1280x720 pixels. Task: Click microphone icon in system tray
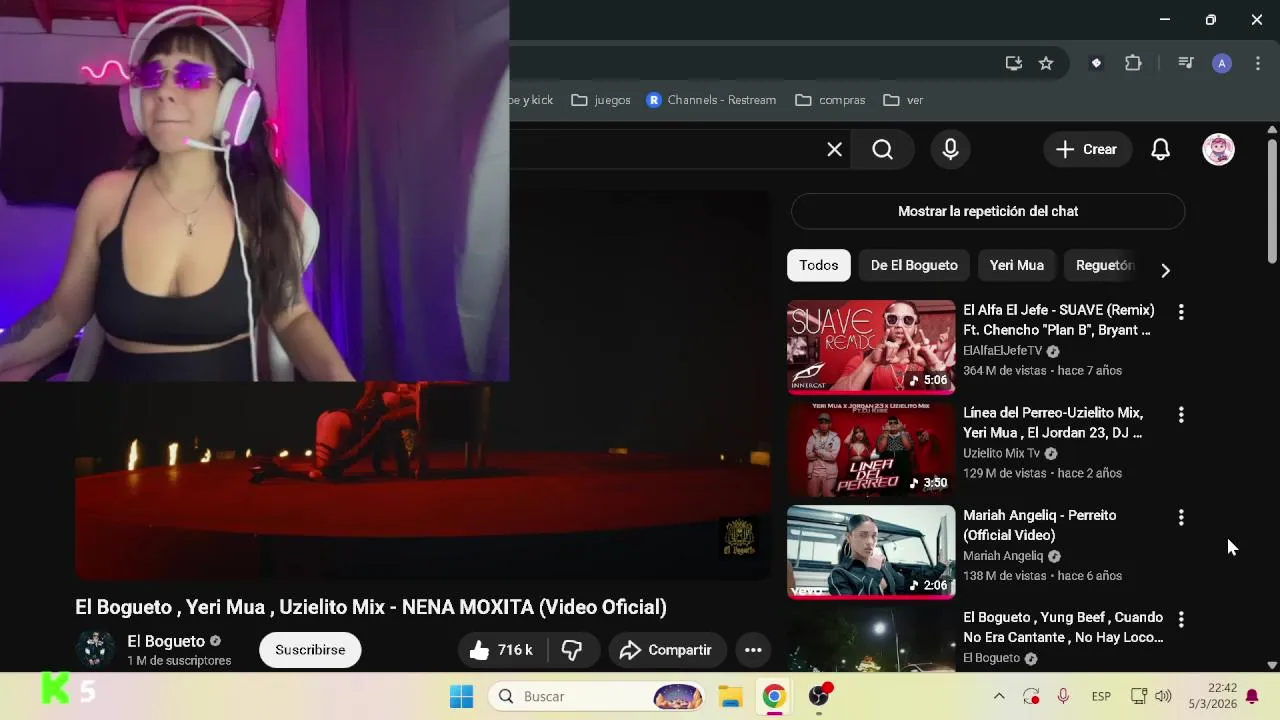1063,696
